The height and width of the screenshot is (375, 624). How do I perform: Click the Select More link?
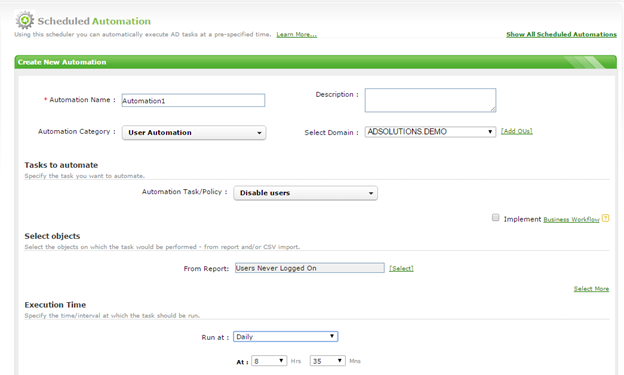[591, 289]
